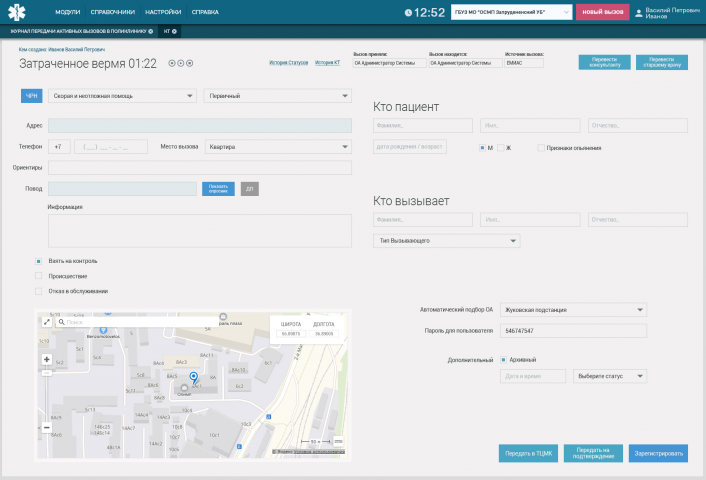Click the Новый вызов button
Image resolution: width=706 pixels, height=480 pixels.
coord(602,12)
